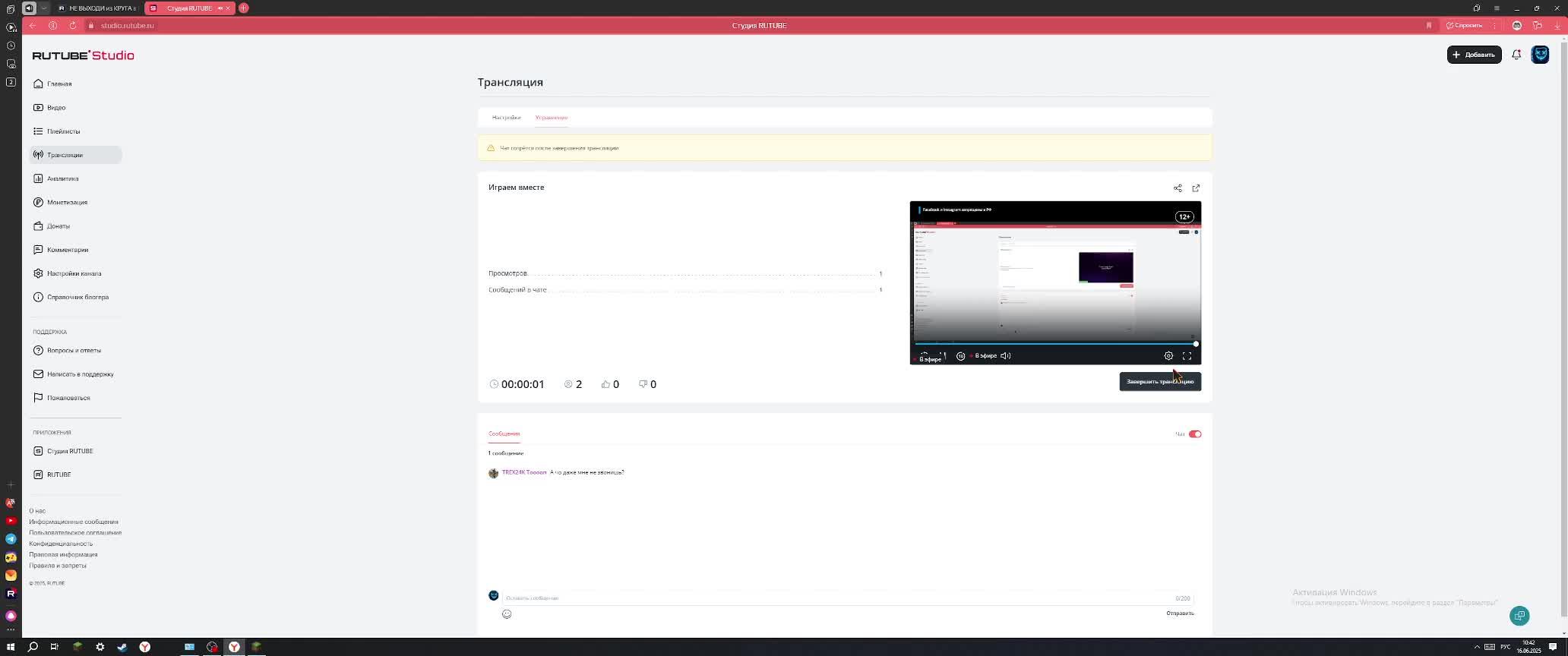Open the support chat widget
This screenshot has width=1568, height=656.
pos(1519,616)
